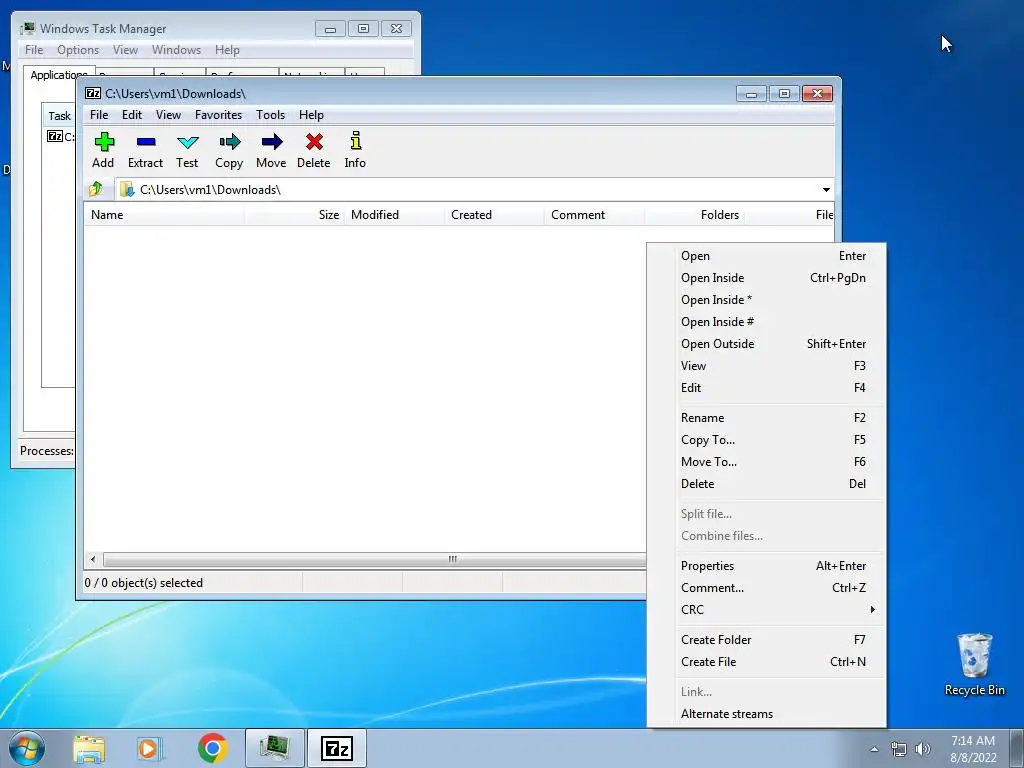Open File Explorer from the taskbar

(x=89, y=748)
